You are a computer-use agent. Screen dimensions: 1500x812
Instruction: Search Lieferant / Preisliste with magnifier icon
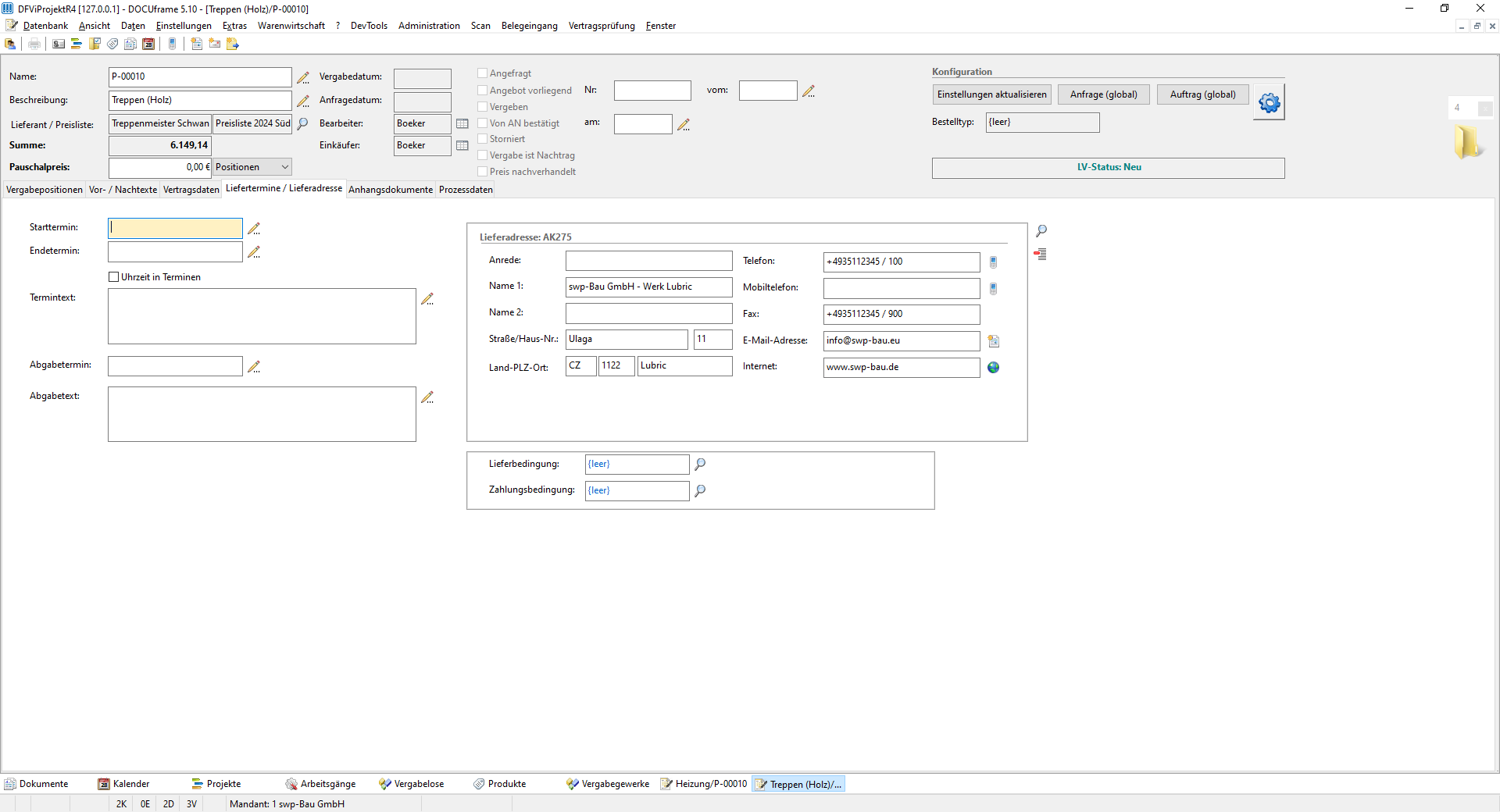coord(302,123)
